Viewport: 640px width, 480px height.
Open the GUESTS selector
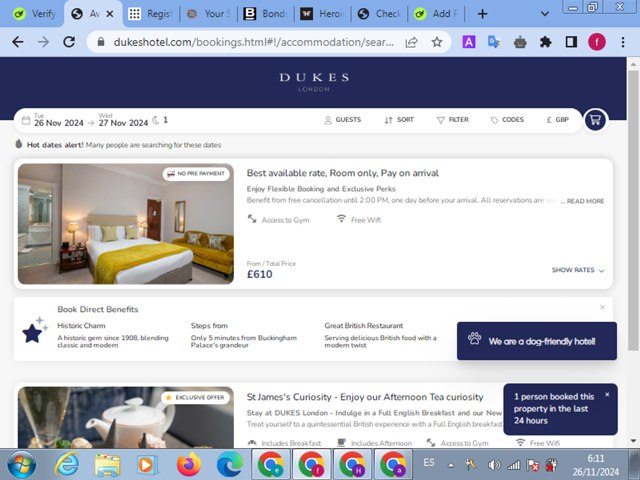[342, 120]
